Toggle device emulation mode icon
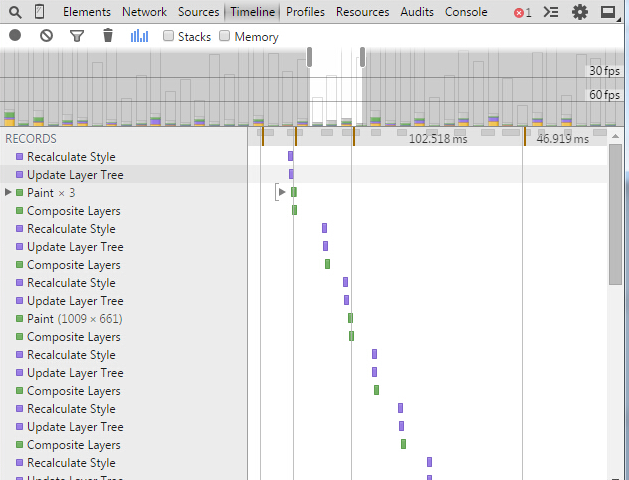The width and height of the screenshot is (629, 480). pos(39,12)
